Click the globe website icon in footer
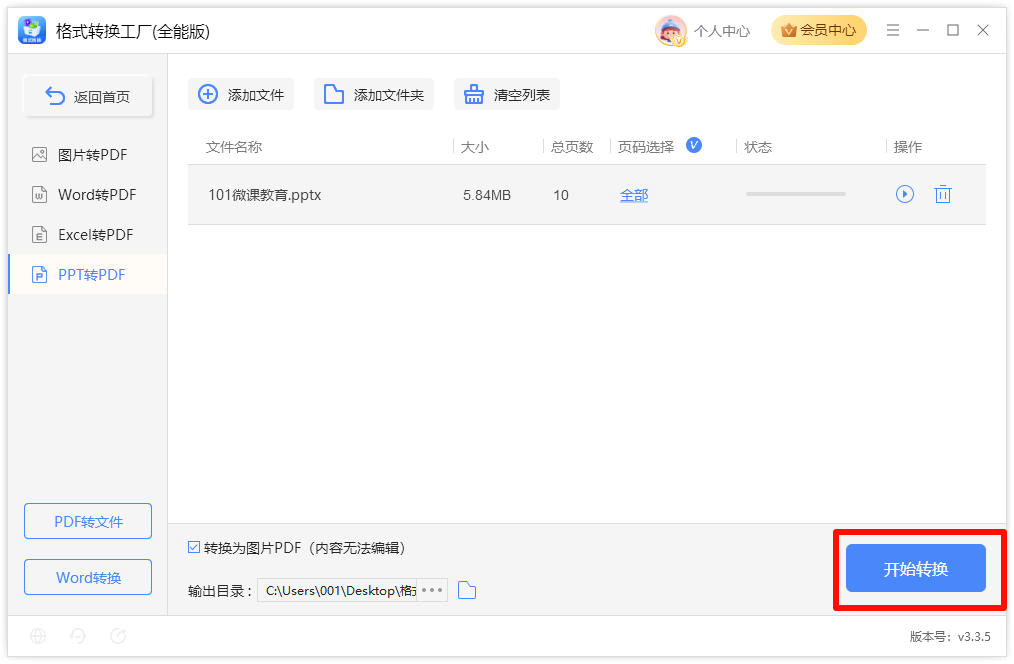 point(38,636)
